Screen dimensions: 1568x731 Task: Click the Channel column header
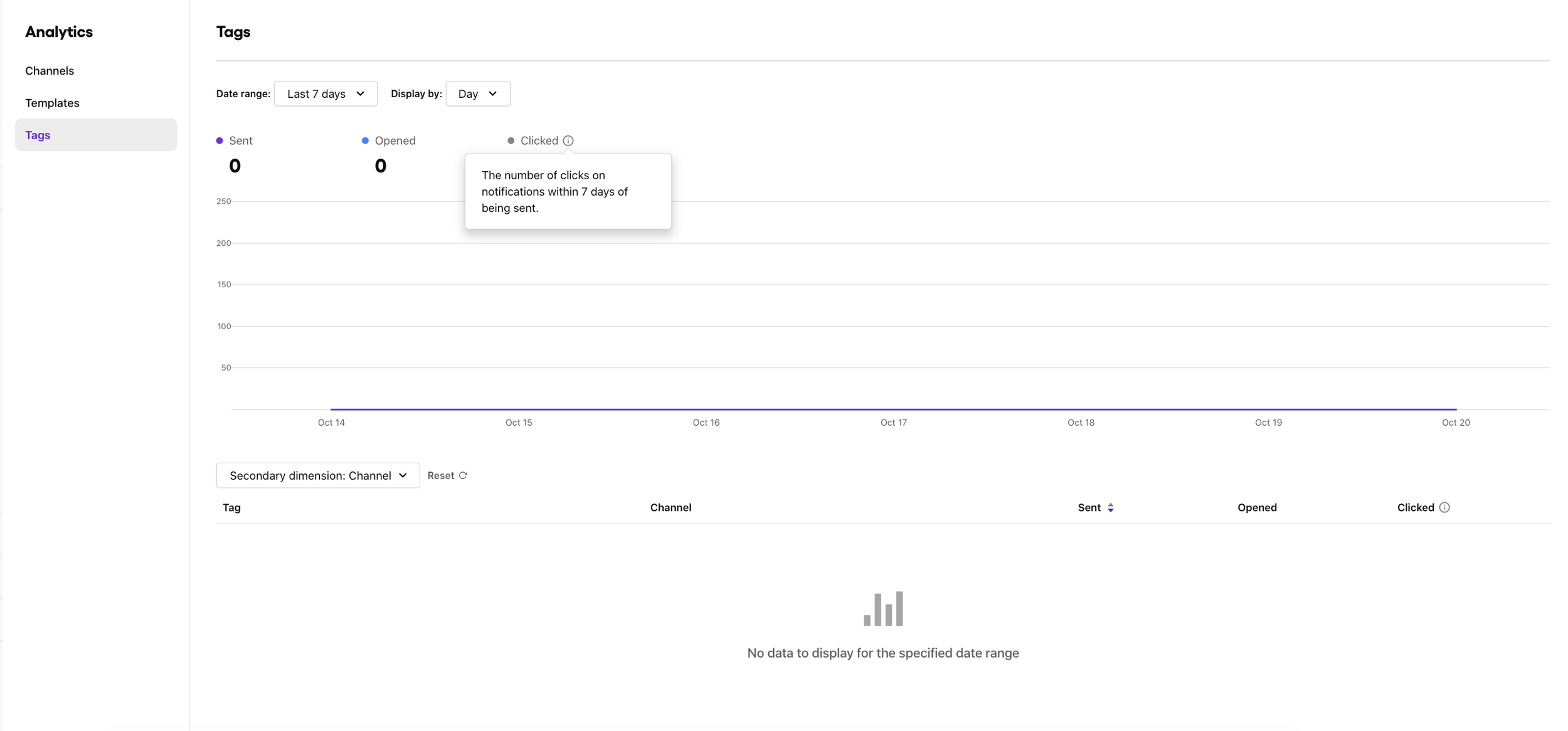(670, 507)
